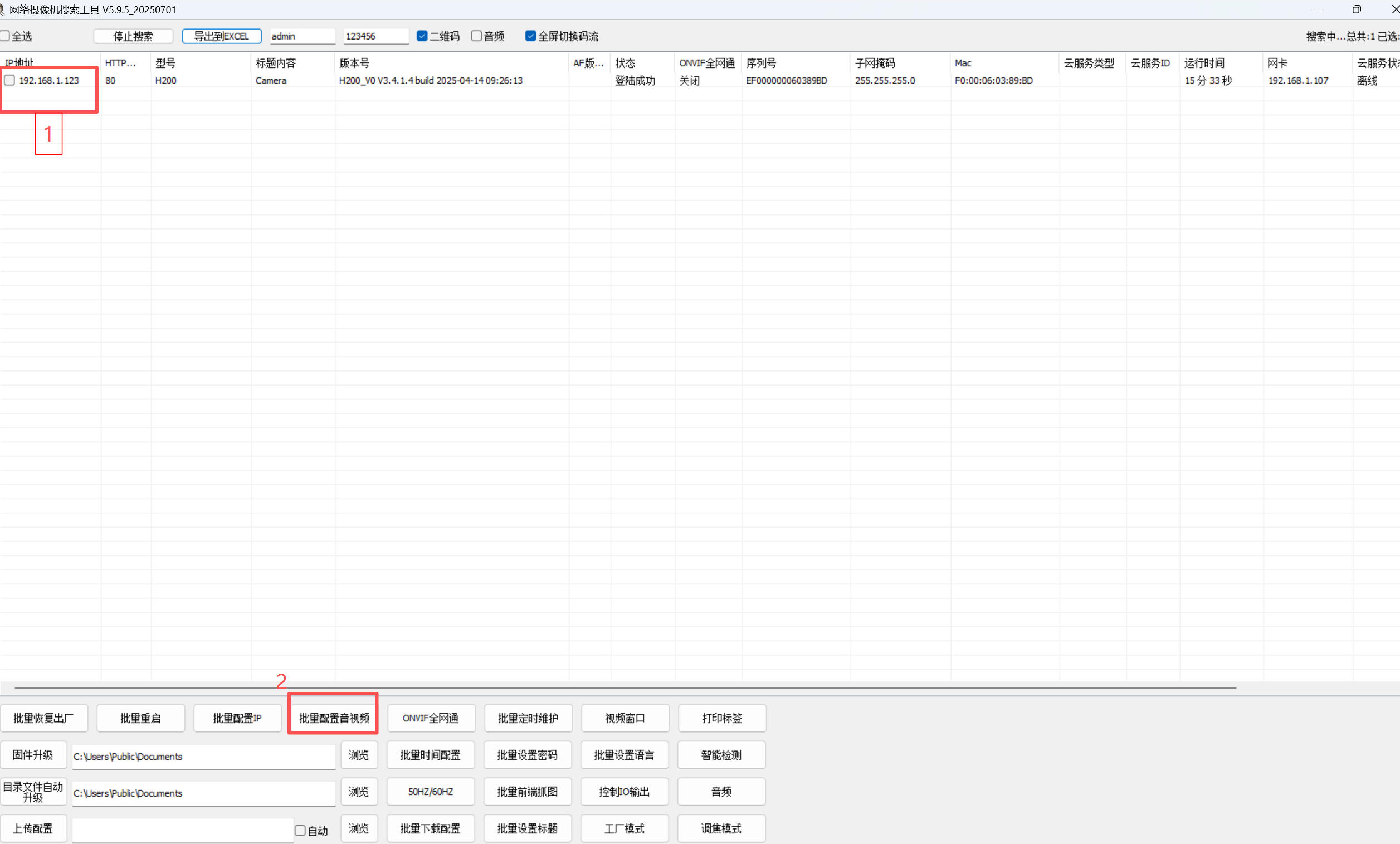Click 批量设置语言 button
The width and height of the screenshot is (1400, 844).
click(x=625, y=755)
